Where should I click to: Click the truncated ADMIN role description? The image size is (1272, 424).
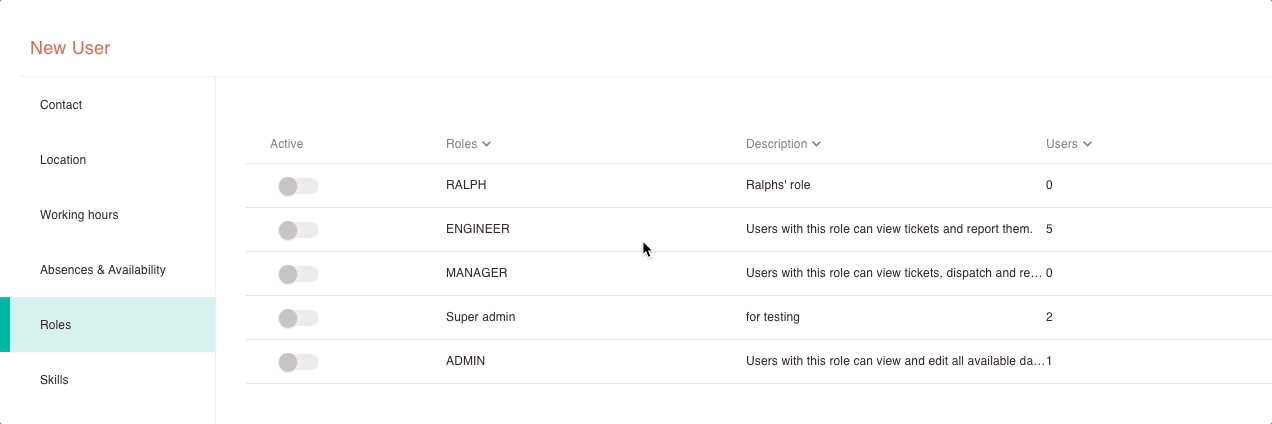tap(896, 361)
